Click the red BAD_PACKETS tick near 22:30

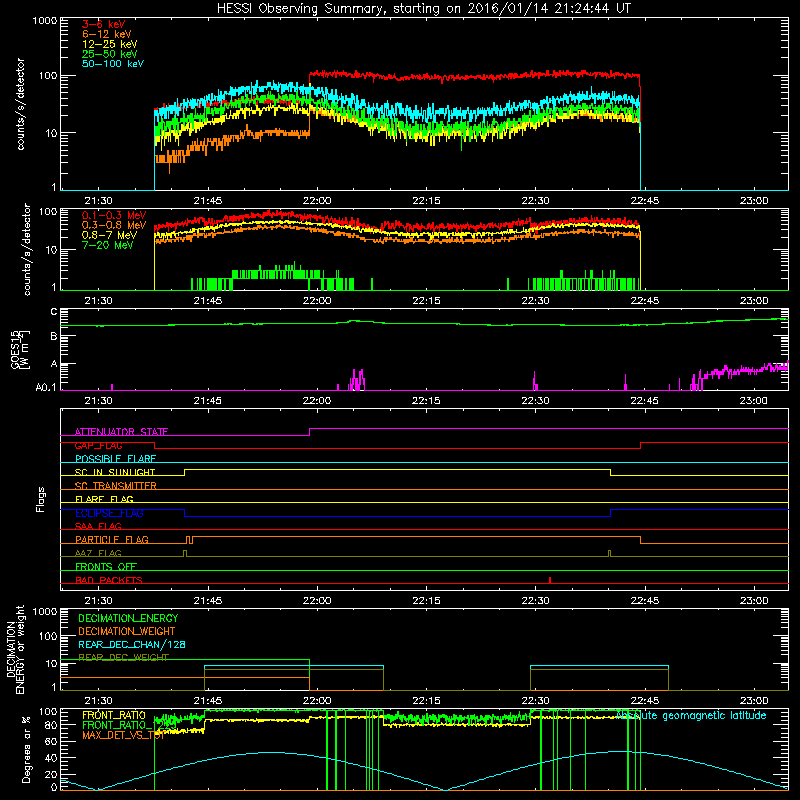pos(550,580)
